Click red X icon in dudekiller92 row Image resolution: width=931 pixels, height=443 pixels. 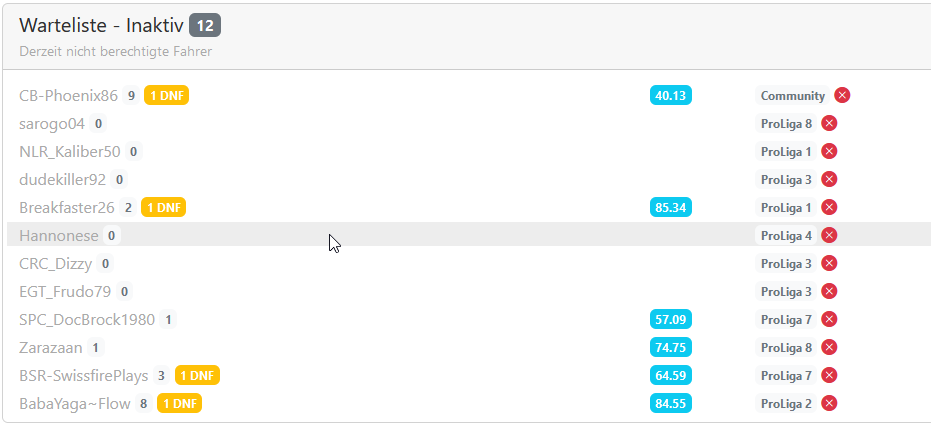(829, 180)
